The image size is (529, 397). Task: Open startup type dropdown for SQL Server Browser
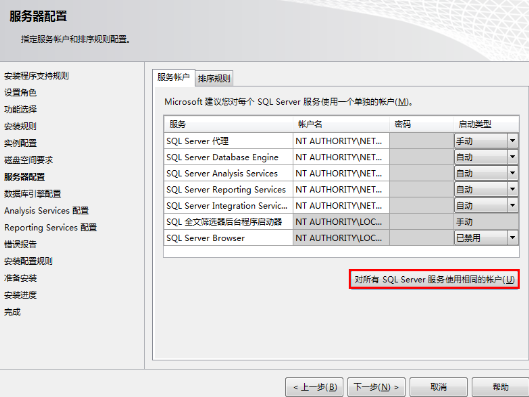coord(512,238)
